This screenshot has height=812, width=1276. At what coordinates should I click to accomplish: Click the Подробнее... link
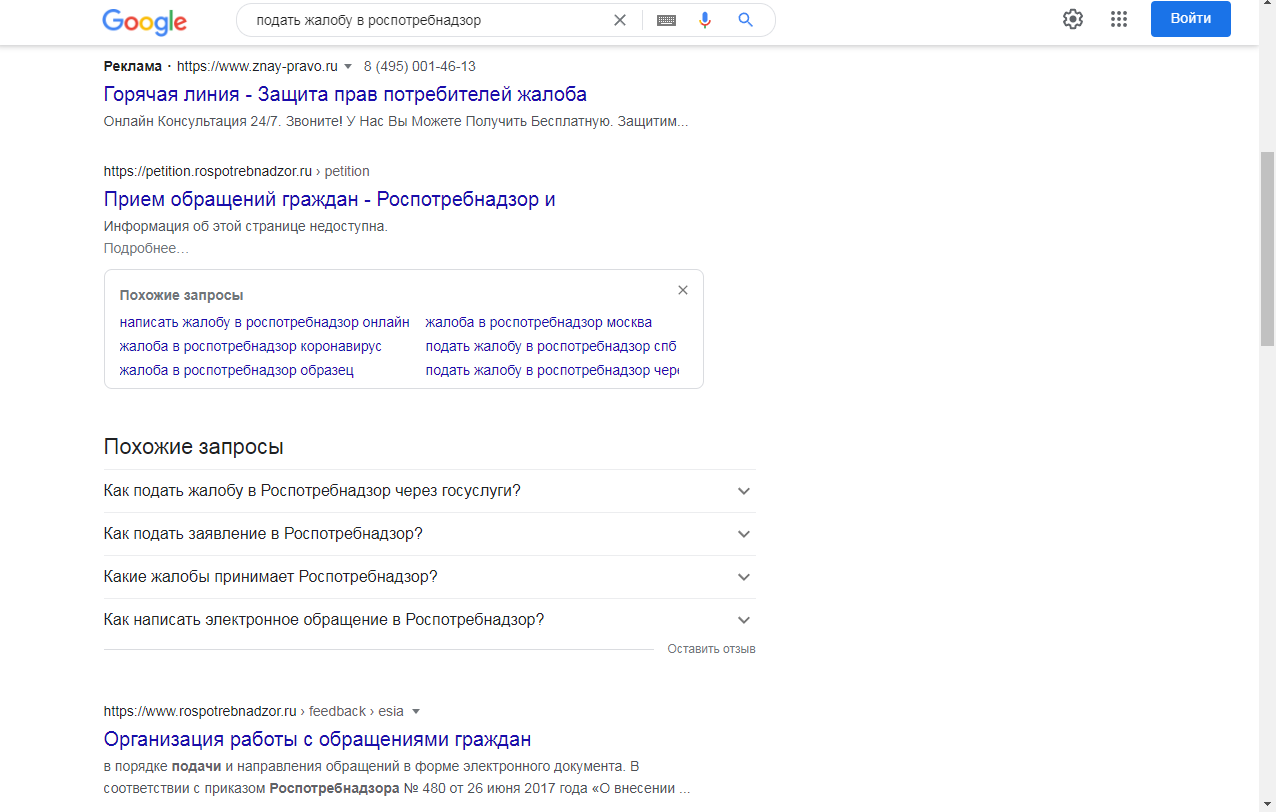point(146,248)
